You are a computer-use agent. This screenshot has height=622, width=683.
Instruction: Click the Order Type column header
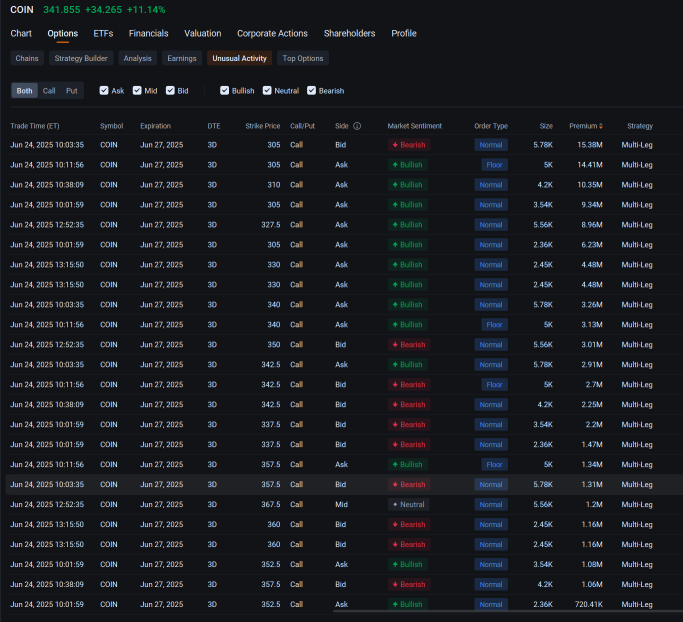[491, 126]
